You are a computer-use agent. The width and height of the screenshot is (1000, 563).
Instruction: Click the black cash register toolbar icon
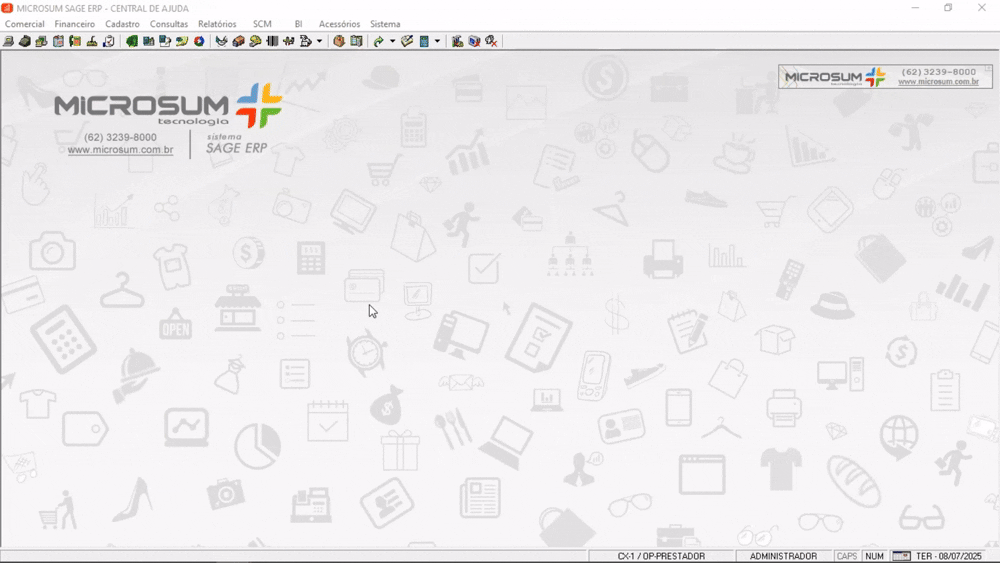[24, 41]
